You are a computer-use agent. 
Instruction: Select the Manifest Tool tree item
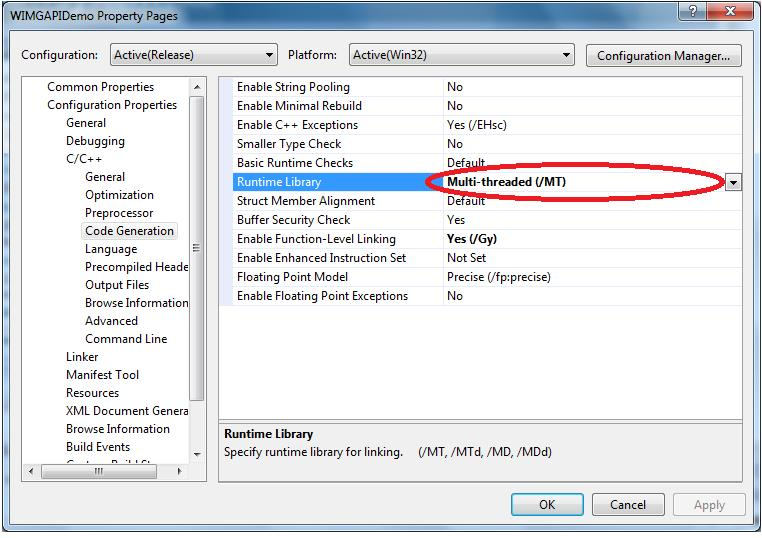click(x=102, y=375)
